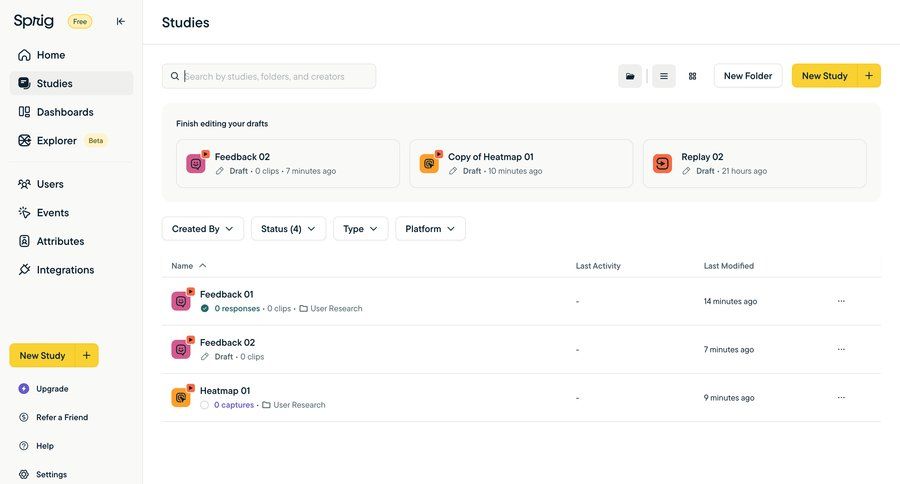The height and width of the screenshot is (484, 900).
Task: Open the Status (4) filter
Action: tap(289, 229)
